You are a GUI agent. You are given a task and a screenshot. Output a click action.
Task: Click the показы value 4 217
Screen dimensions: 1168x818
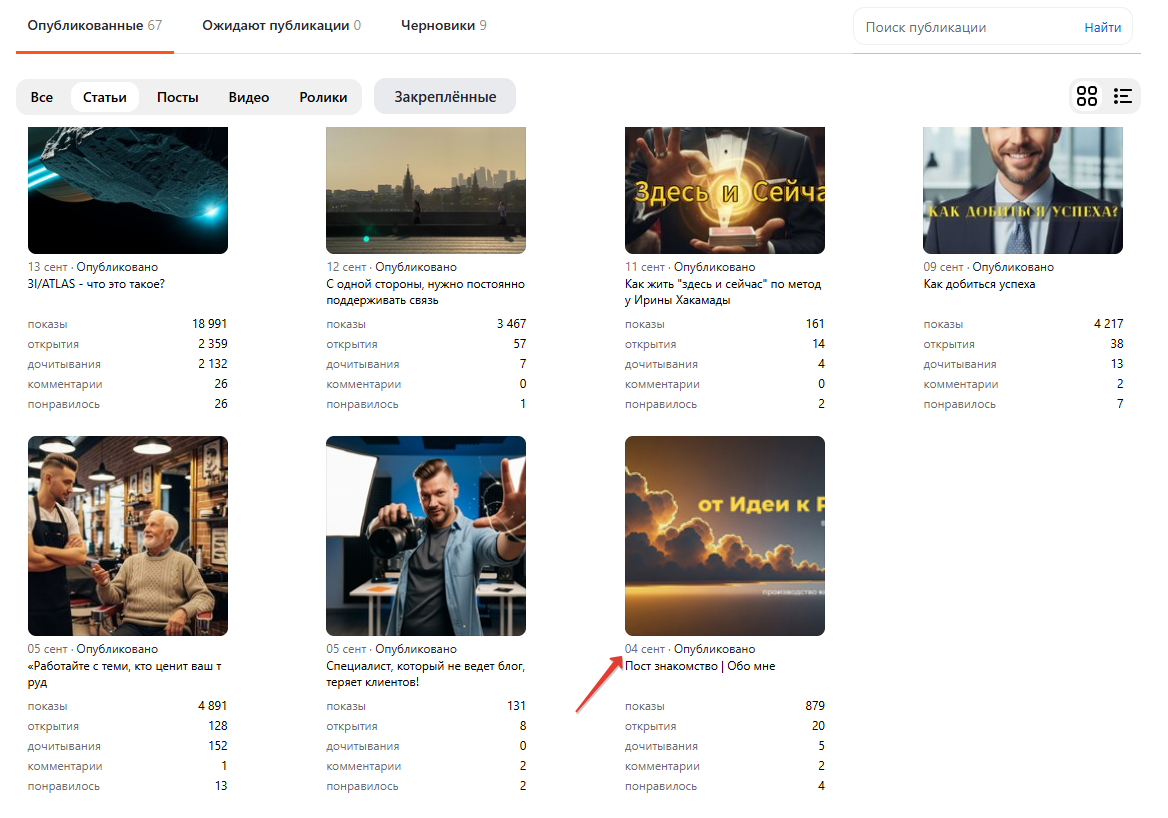point(1108,324)
